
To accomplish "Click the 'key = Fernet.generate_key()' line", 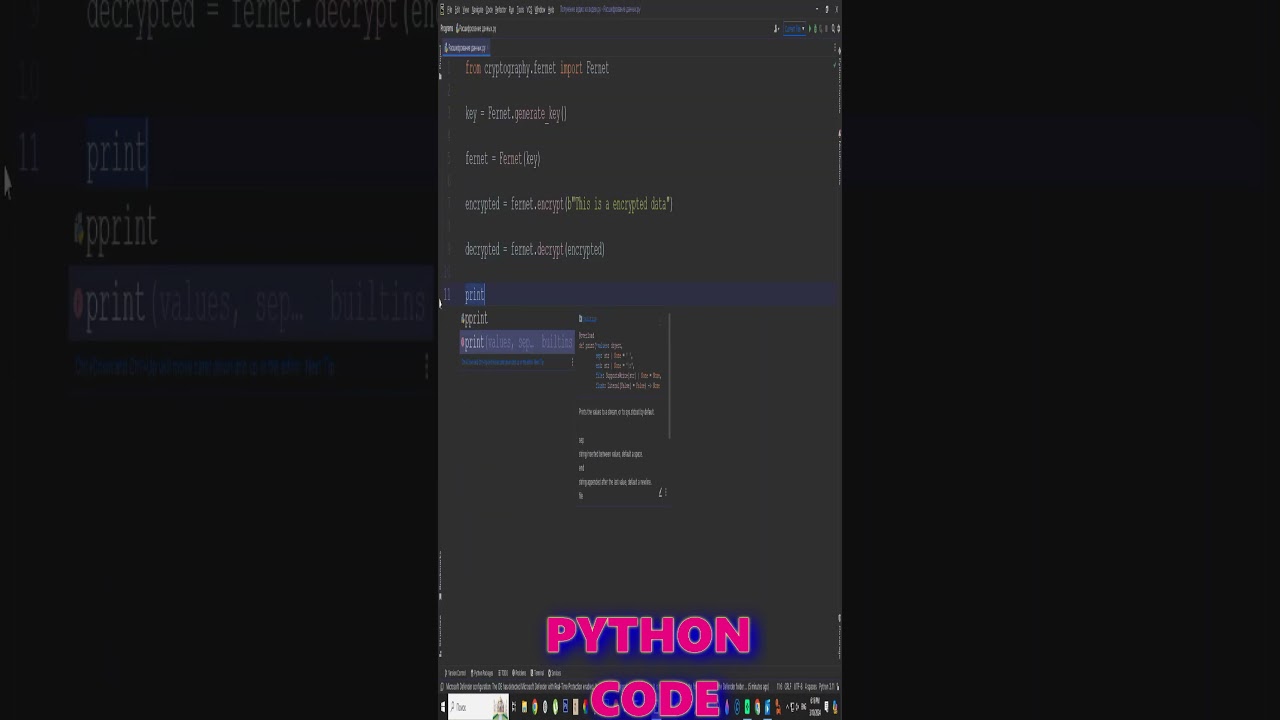I will click(516, 113).
